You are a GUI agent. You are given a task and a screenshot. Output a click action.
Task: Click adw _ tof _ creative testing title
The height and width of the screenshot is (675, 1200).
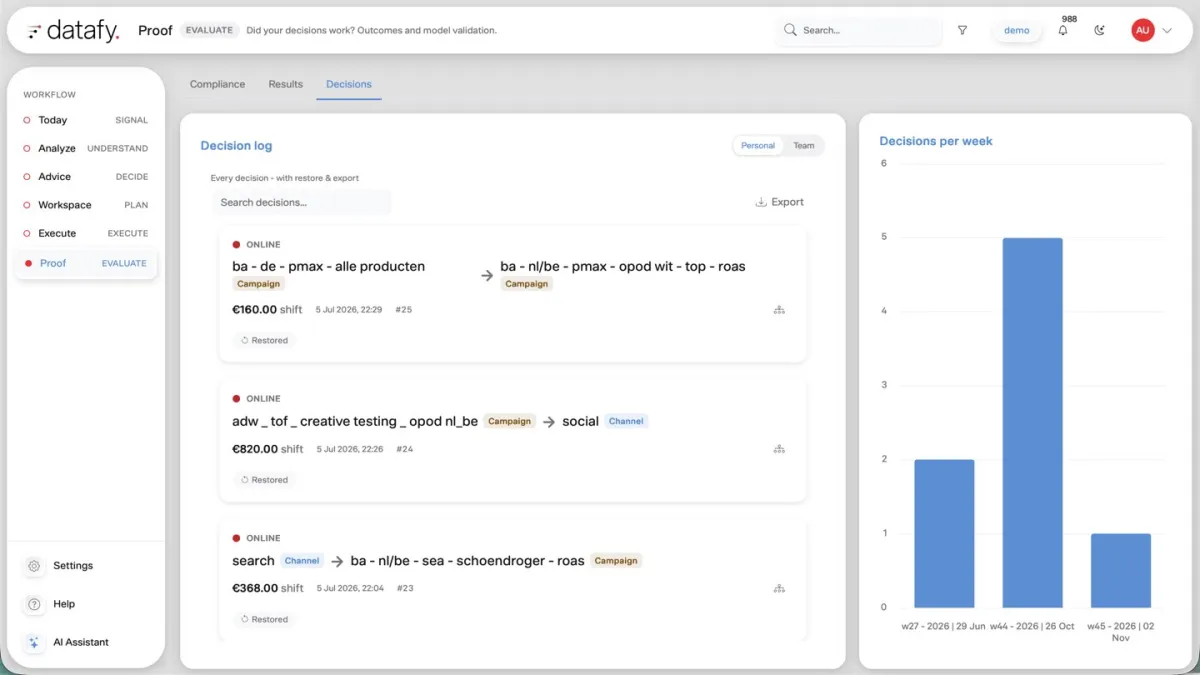click(x=355, y=421)
